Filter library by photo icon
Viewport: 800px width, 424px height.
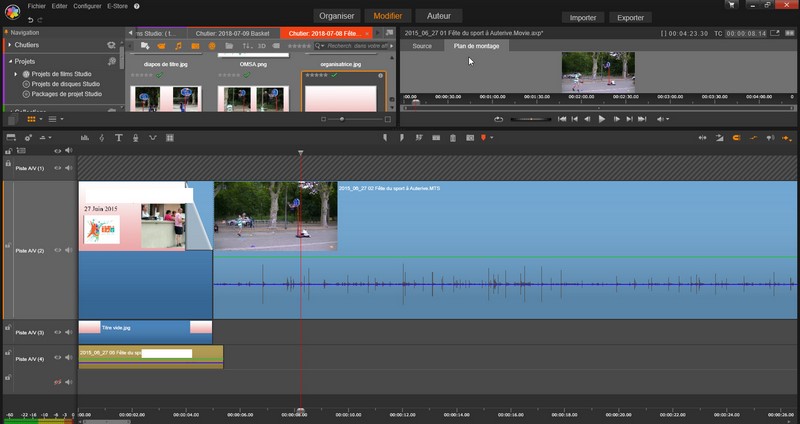tap(195, 46)
